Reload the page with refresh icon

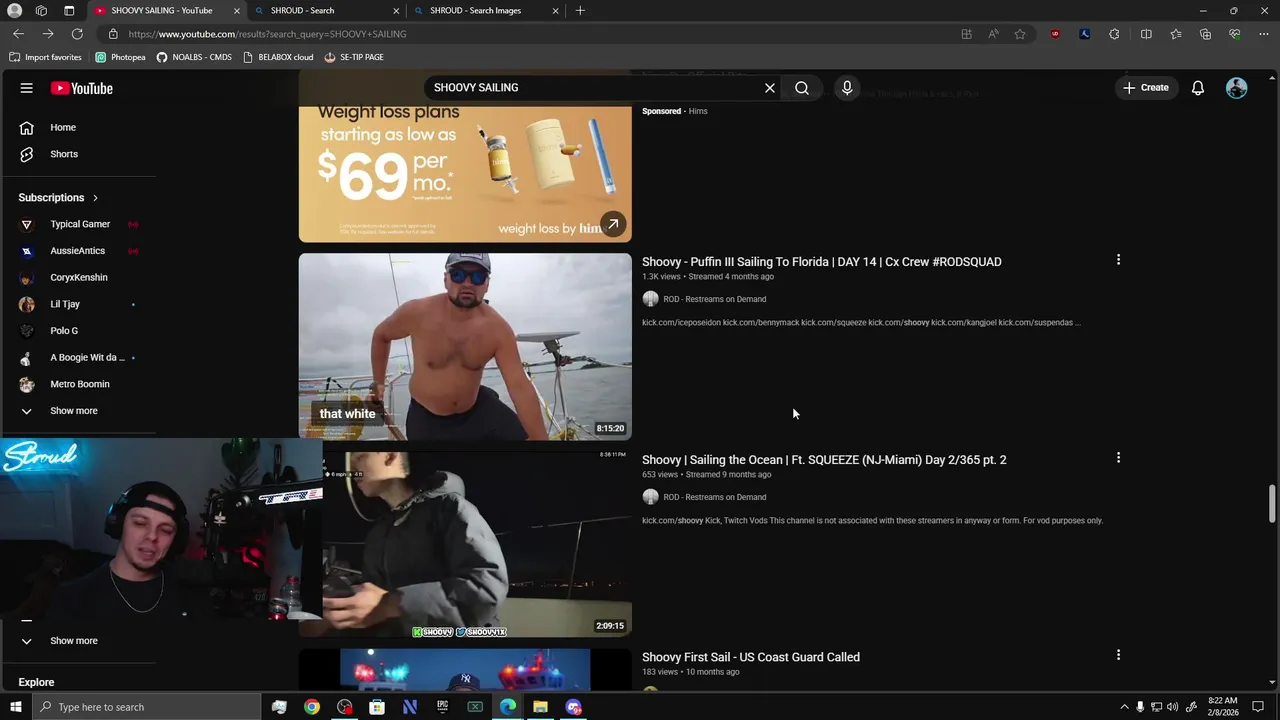77,34
